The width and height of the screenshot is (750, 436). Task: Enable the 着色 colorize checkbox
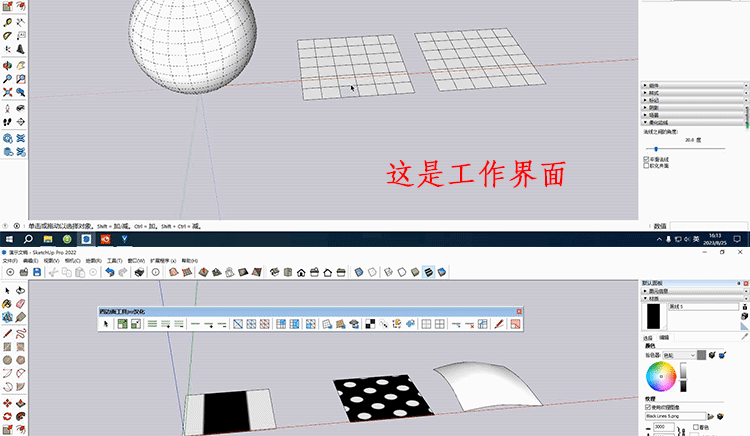(x=696, y=427)
